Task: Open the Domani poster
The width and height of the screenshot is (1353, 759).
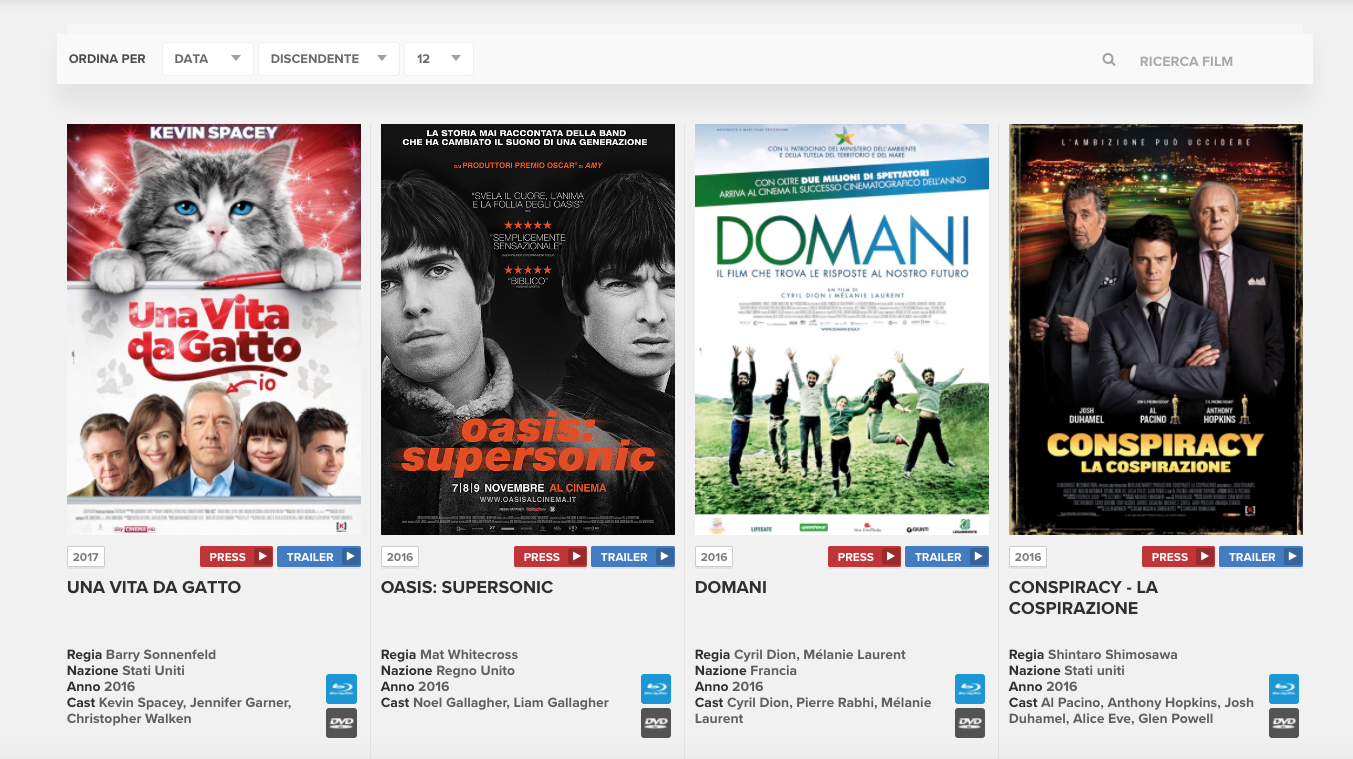Action: click(842, 330)
